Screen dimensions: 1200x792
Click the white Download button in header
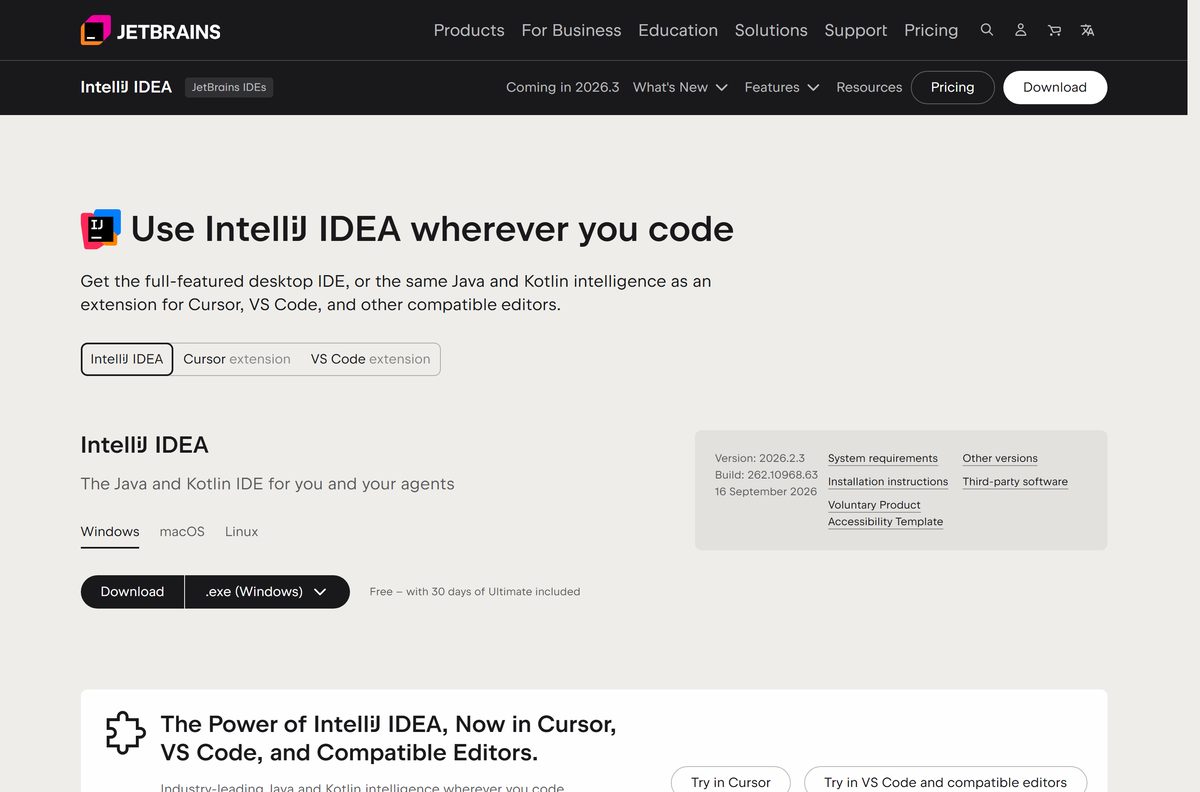pos(1055,87)
